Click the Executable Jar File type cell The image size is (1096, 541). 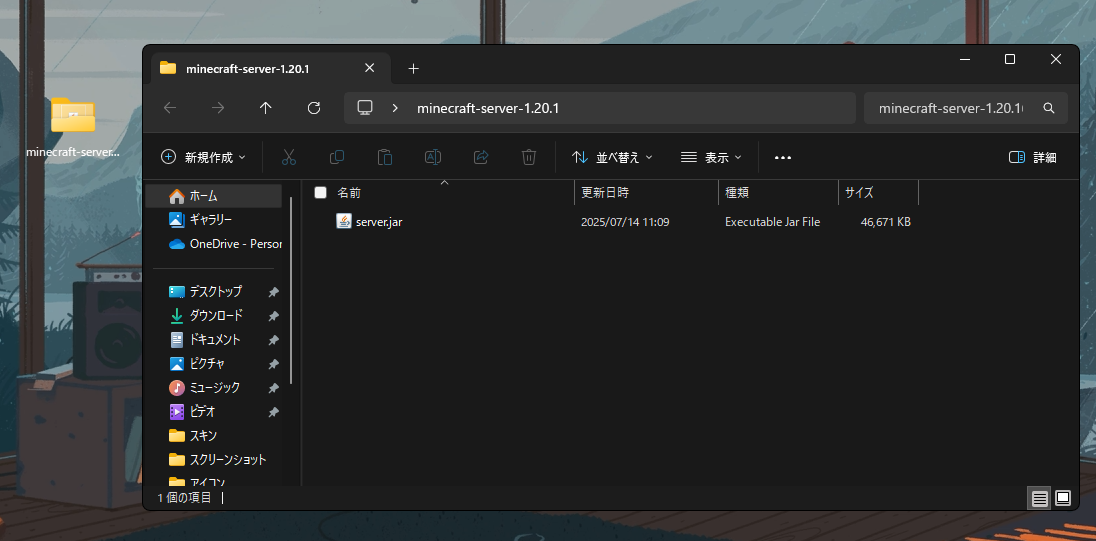tap(772, 222)
